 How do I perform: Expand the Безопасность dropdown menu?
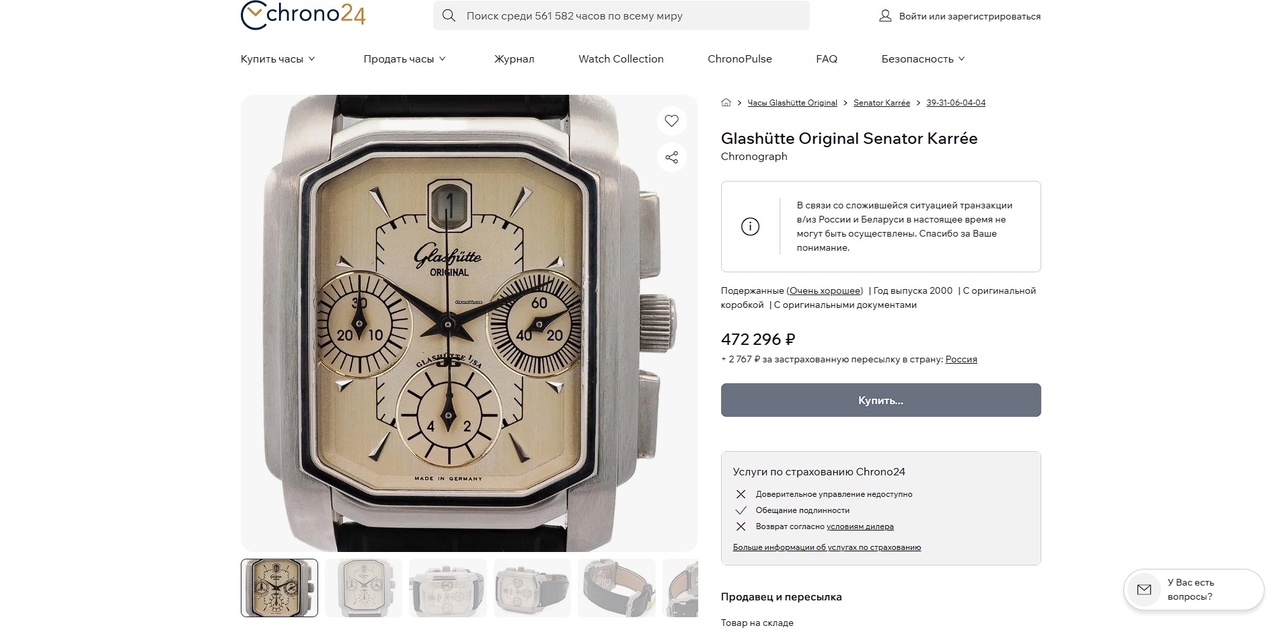[x=923, y=59]
